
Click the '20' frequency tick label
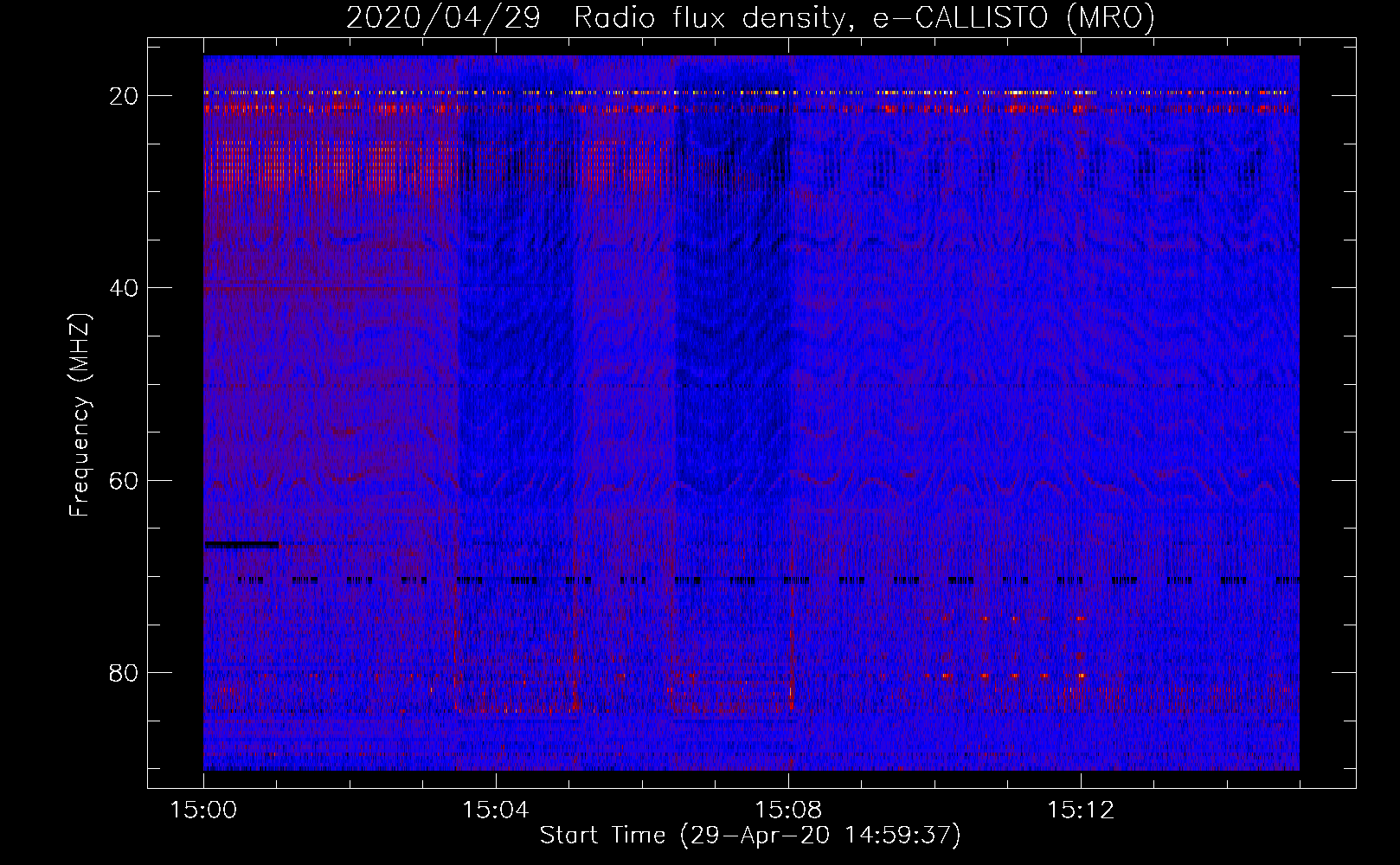pyautogui.click(x=124, y=96)
